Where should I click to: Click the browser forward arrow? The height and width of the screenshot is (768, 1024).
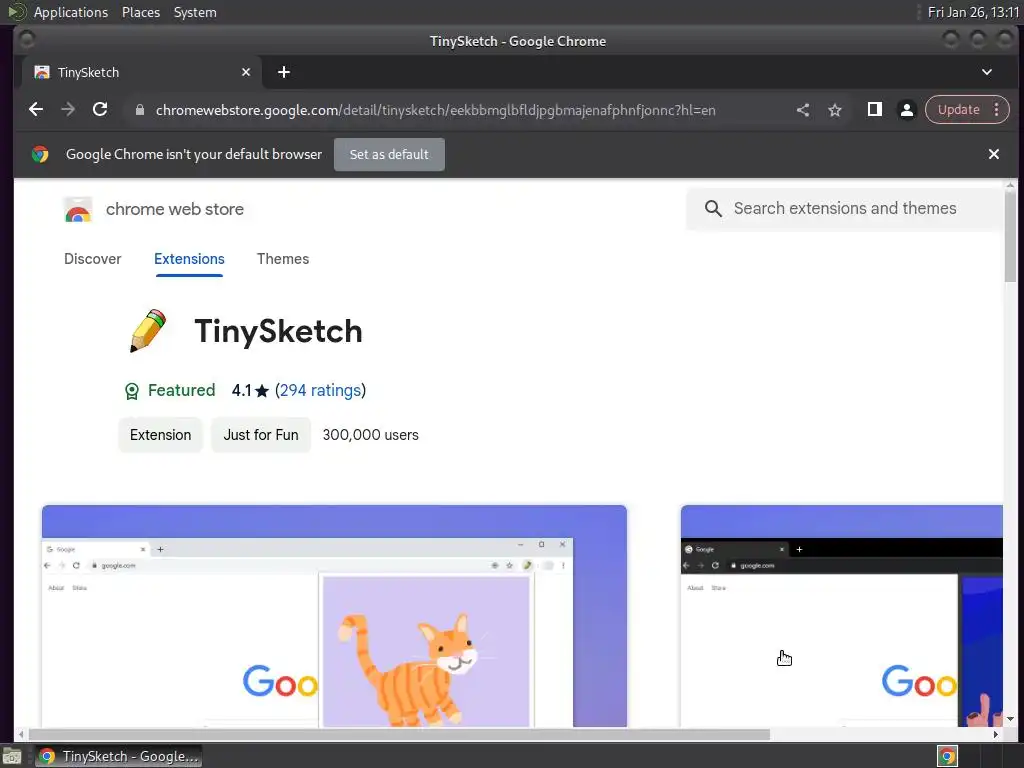pos(68,110)
